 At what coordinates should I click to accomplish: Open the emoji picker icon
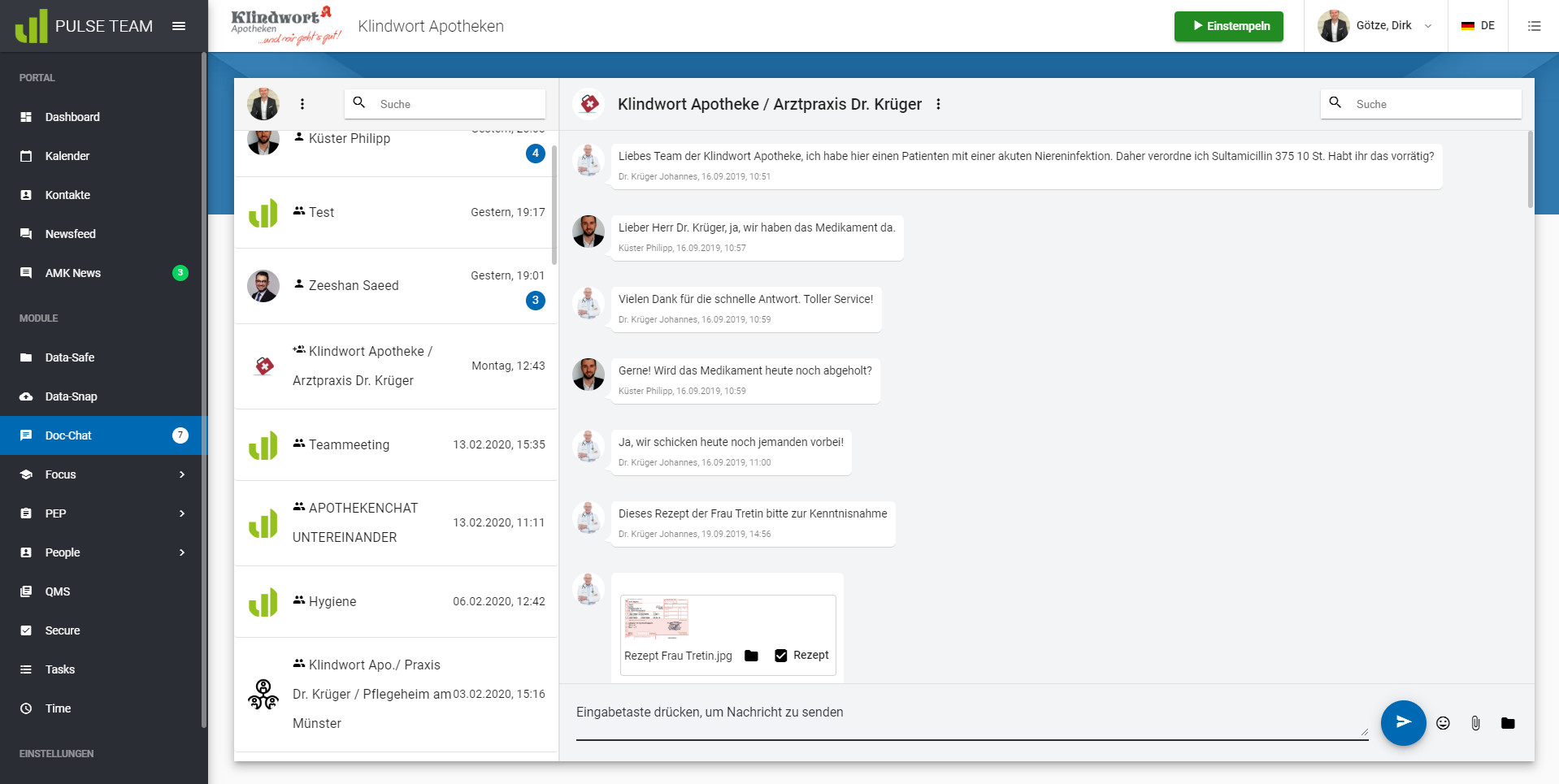pyautogui.click(x=1443, y=723)
